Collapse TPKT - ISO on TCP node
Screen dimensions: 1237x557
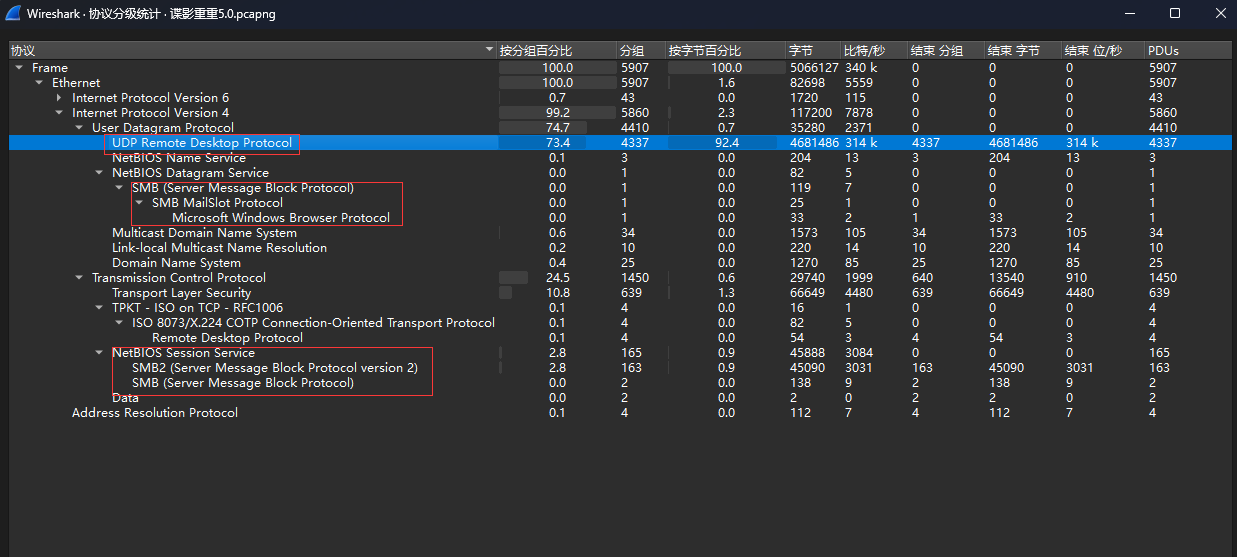99,308
